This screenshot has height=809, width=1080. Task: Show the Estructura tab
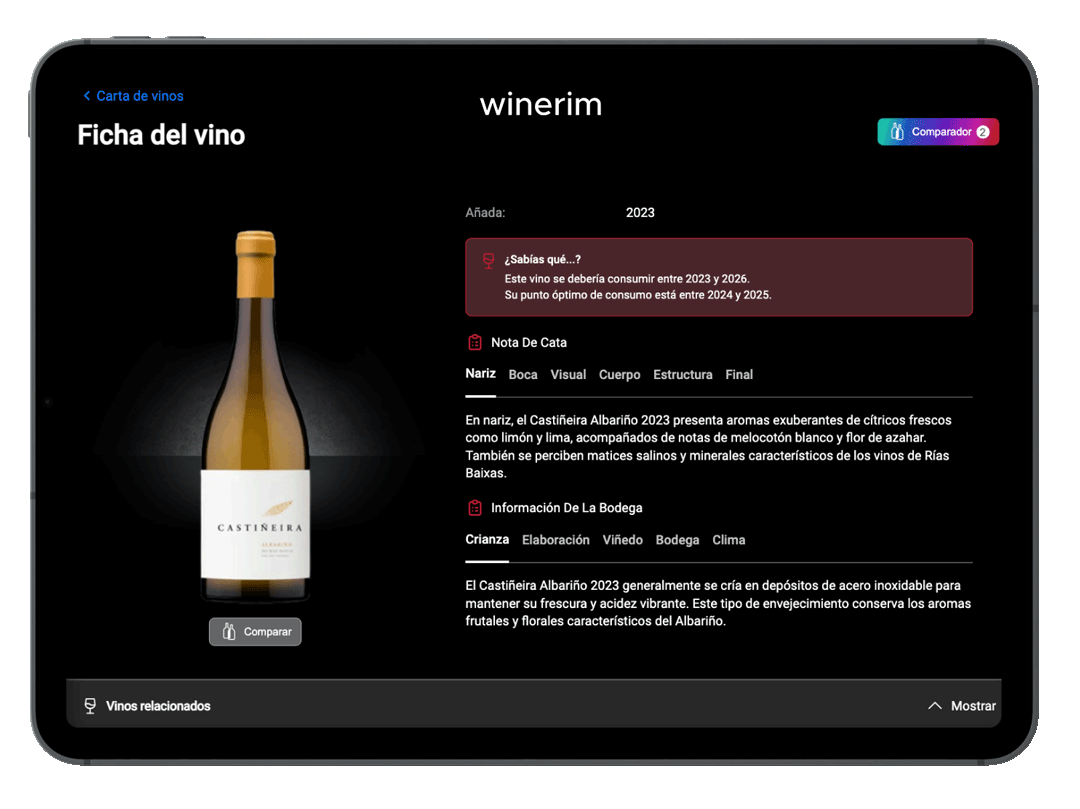coord(682,375)
